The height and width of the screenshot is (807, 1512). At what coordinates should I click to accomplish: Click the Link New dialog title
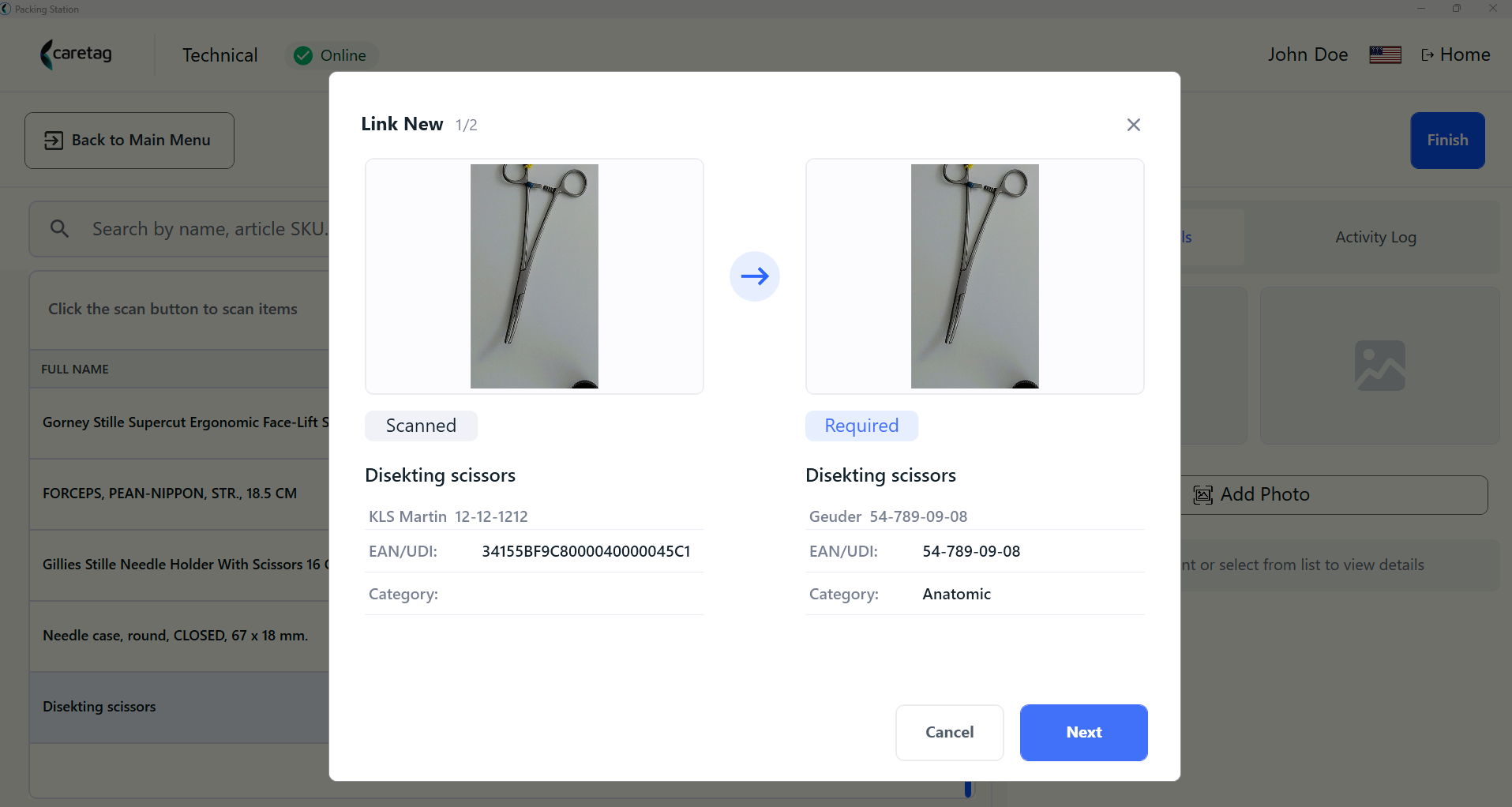coord(402,124)
